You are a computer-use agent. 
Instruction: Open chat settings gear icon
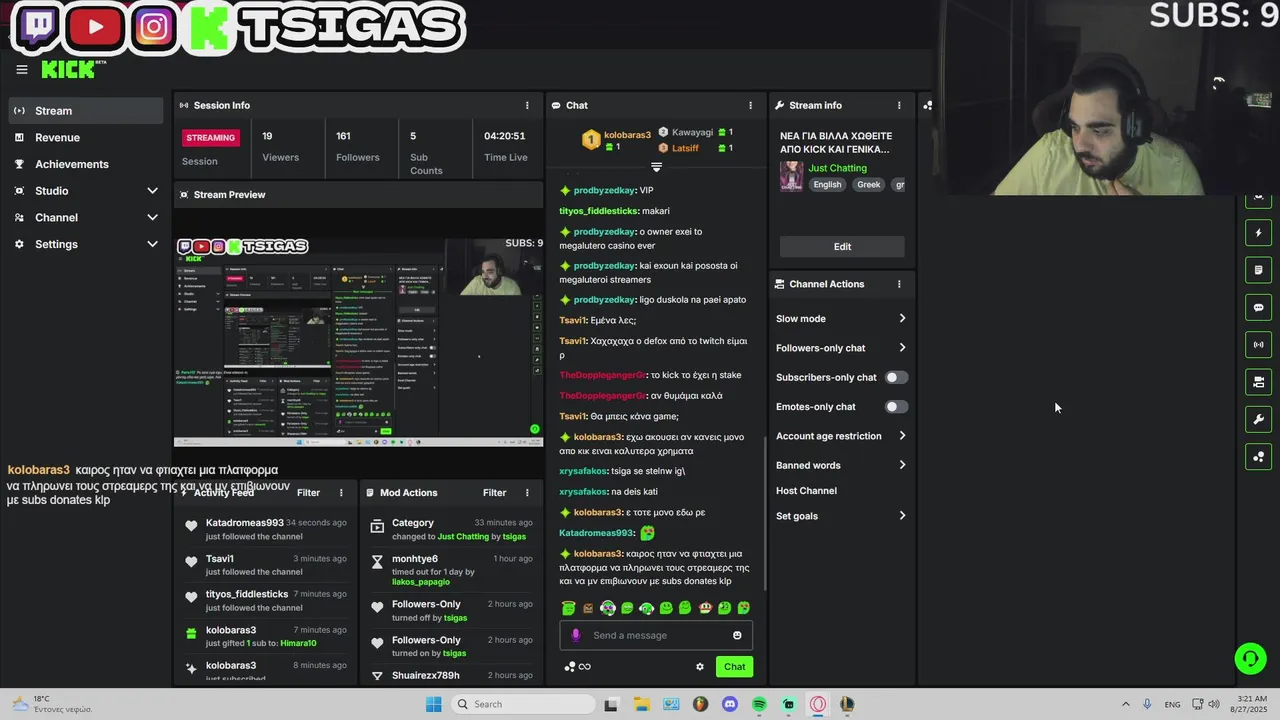click(700, 667)
